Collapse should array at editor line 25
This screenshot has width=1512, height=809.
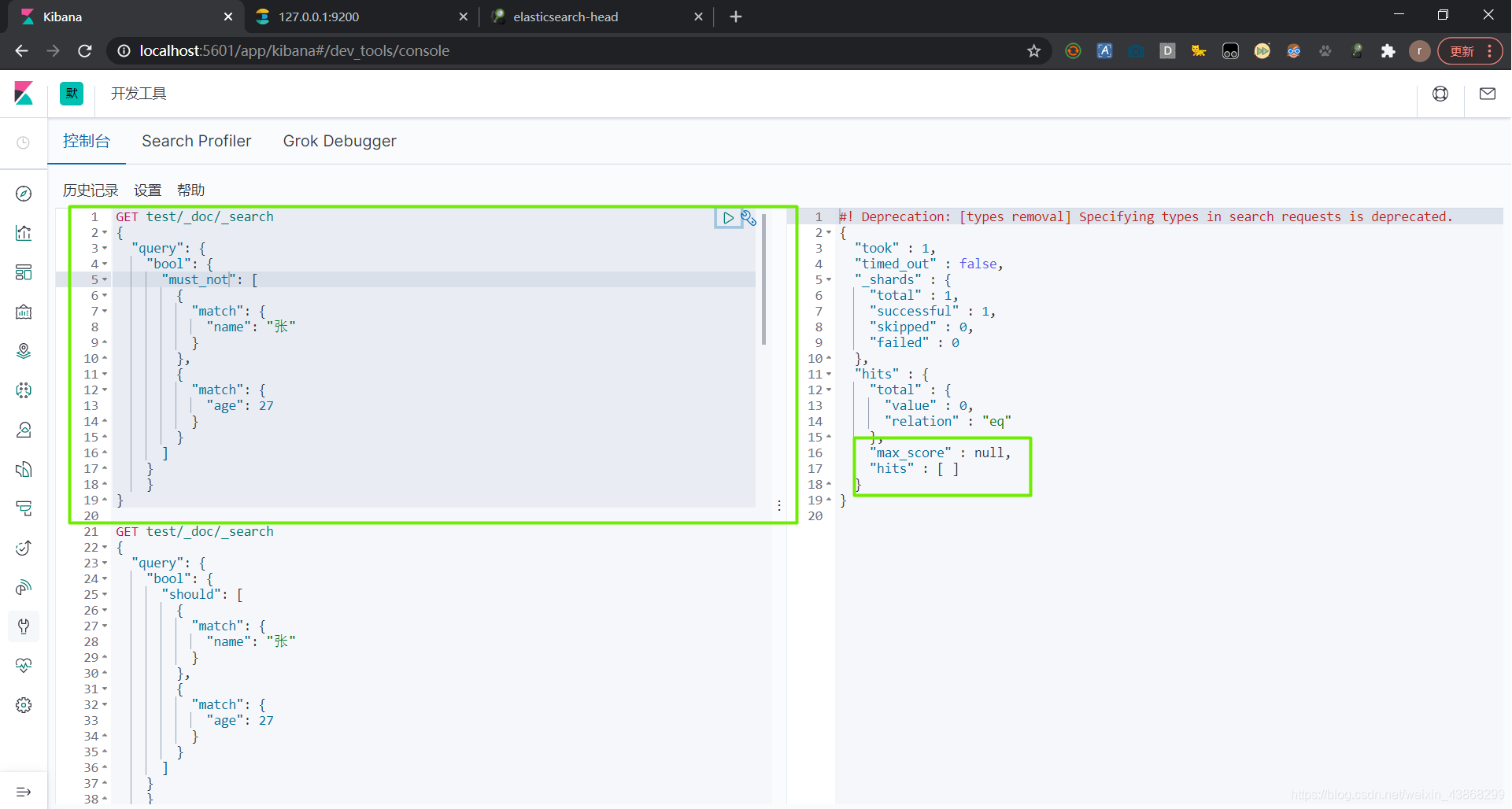point(105,595)
